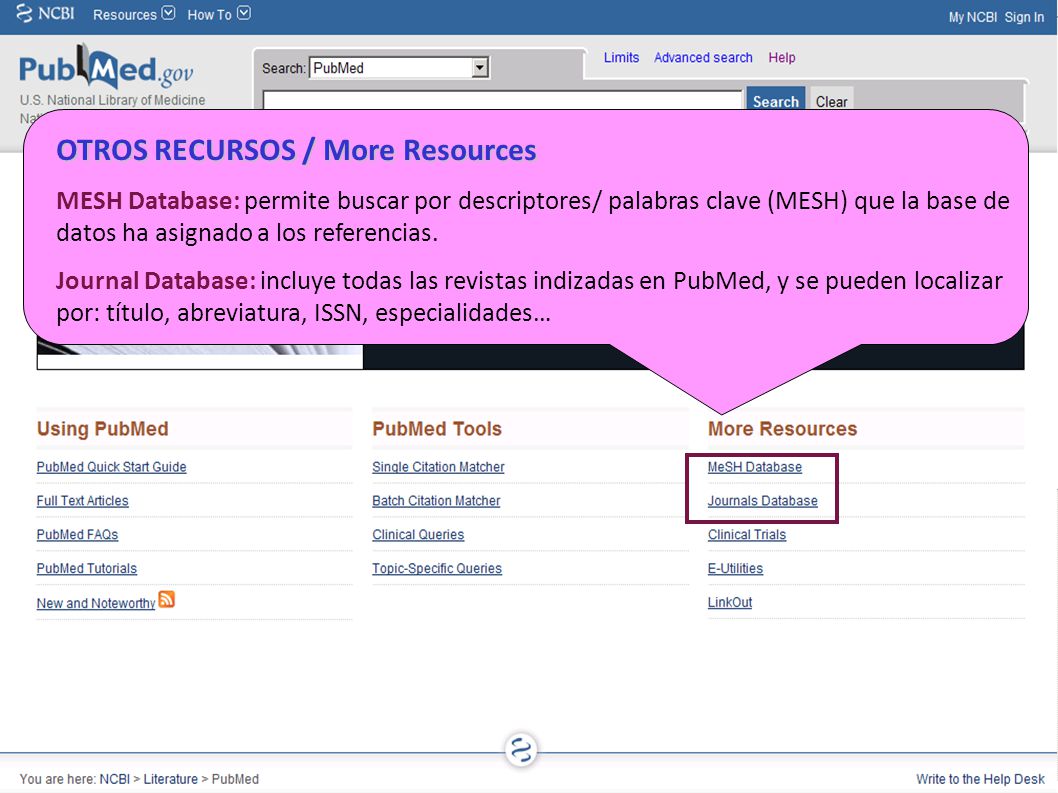This screenshot has height=793, width=1058.
Task: Click U.S. National Library of Medicine text
Action: (112, 100)
